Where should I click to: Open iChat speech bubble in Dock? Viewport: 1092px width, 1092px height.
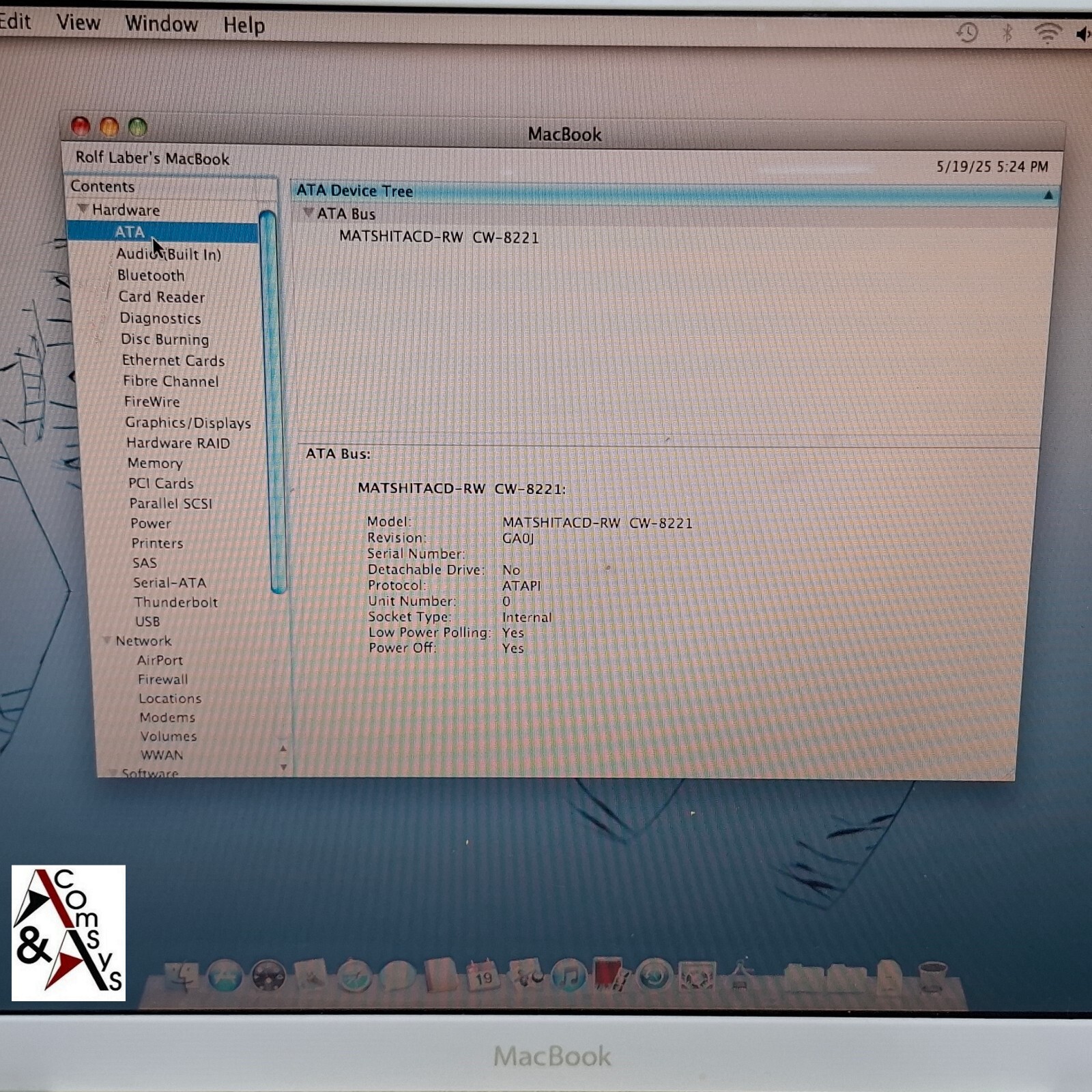click(397, 977)
